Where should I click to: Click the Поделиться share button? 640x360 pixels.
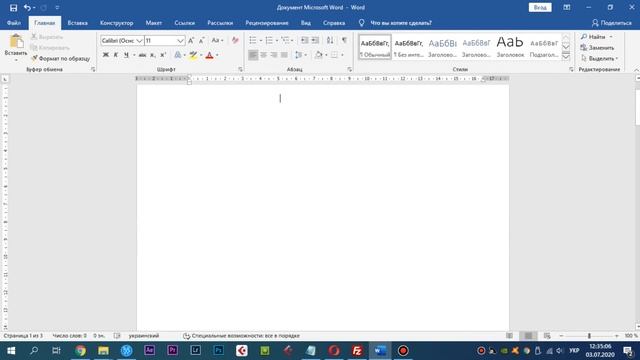tap(611, 23)
